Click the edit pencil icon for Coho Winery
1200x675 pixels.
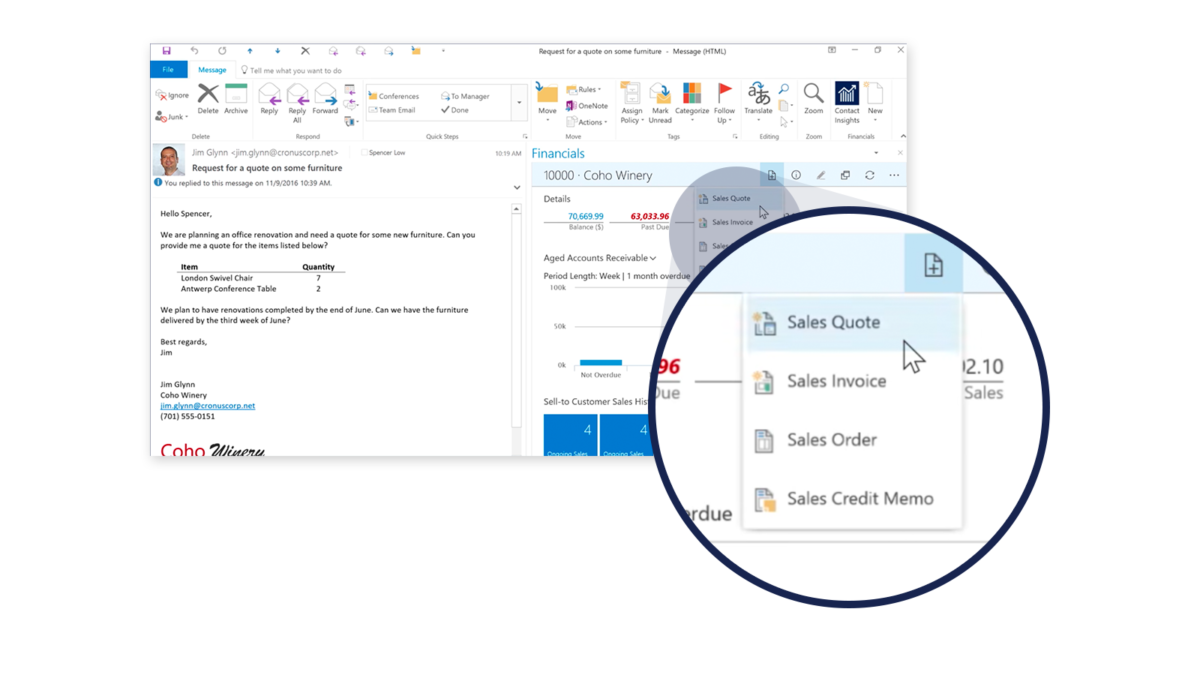click(820, 174)
